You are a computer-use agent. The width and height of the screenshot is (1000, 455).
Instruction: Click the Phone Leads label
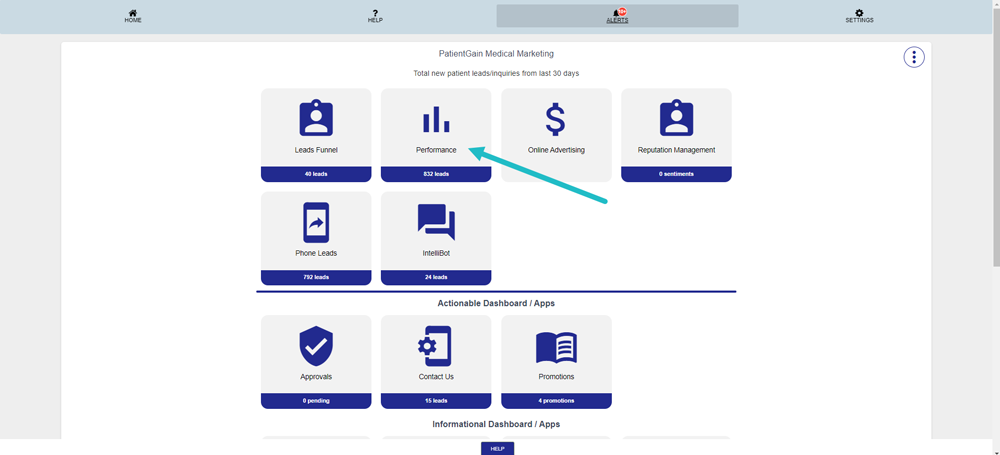pos(316,253)
